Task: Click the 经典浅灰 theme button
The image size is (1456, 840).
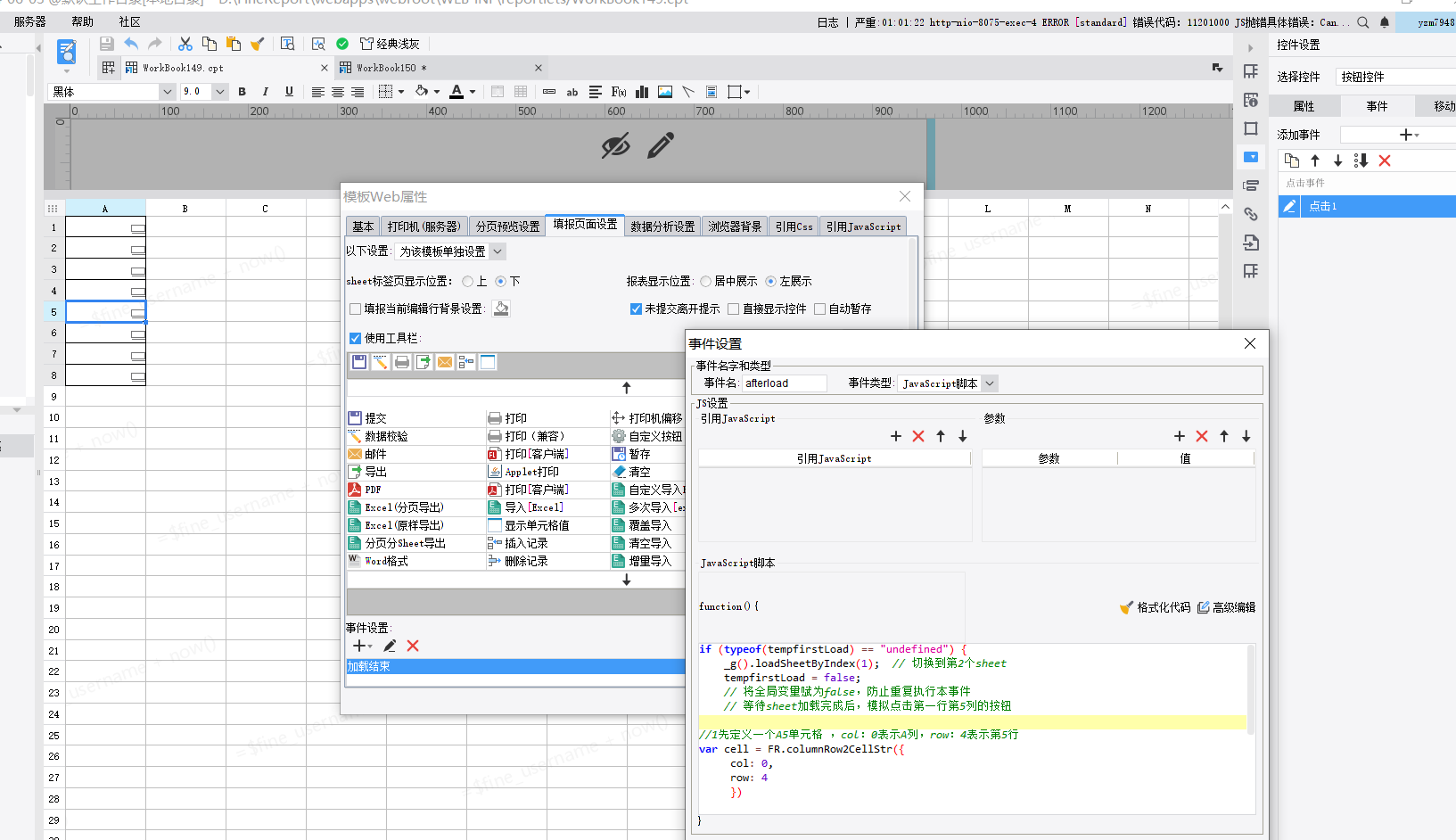Action: tap(390, 44)
